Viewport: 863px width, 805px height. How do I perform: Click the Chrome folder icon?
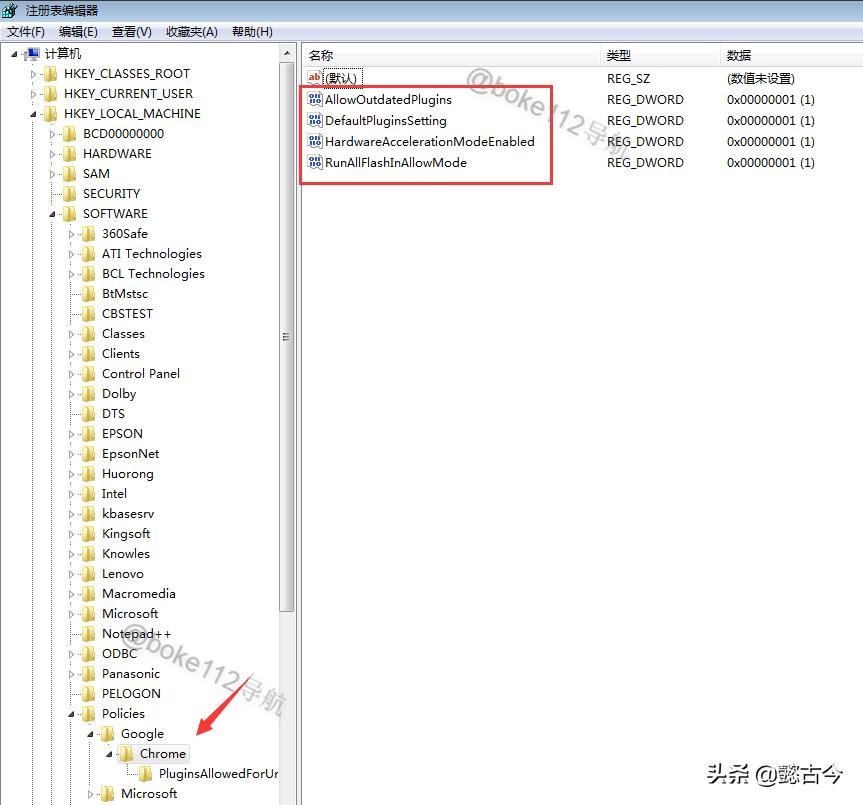[x=127, y=754]
